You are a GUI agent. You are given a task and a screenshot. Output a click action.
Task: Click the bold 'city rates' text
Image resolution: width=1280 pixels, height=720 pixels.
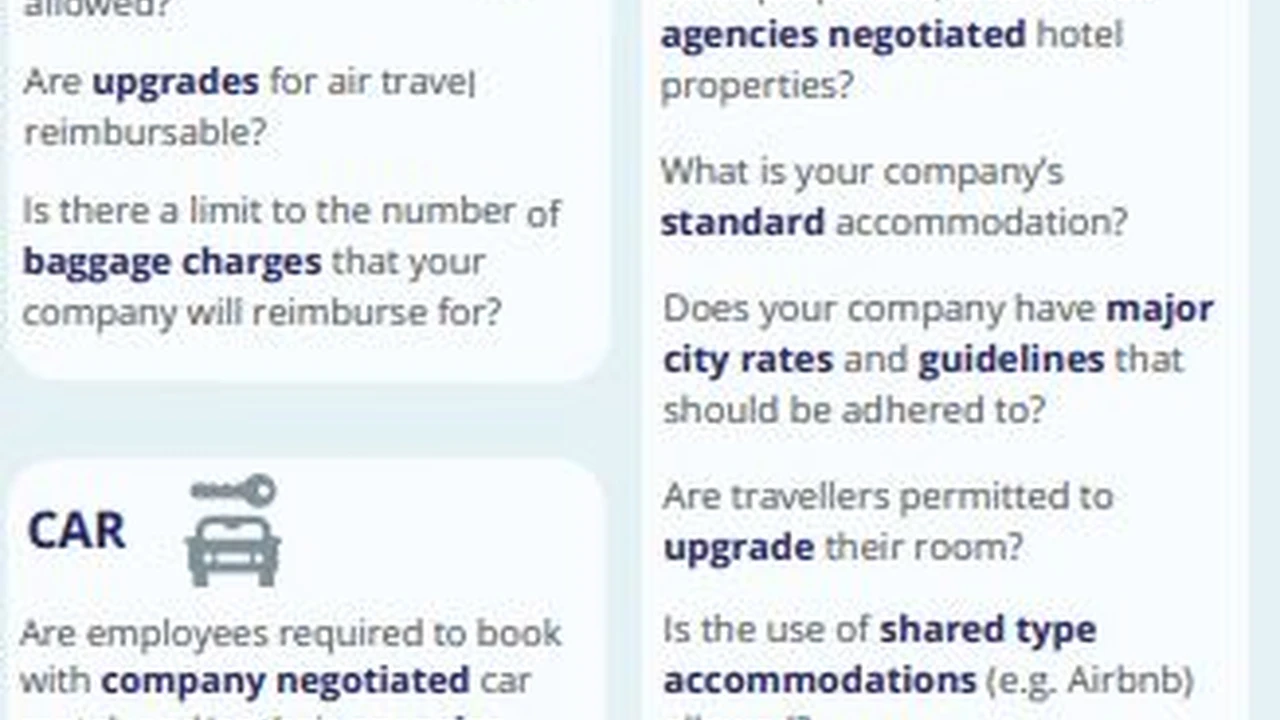pyautogui.click(x=747, y=359)
